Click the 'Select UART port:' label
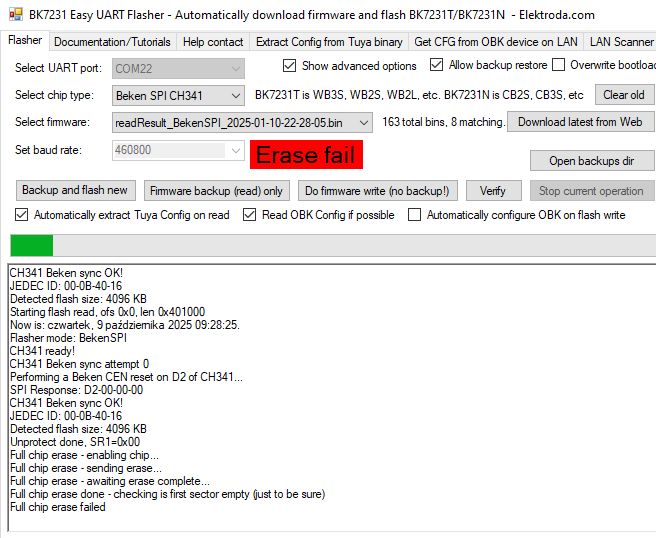 [59, 68]
